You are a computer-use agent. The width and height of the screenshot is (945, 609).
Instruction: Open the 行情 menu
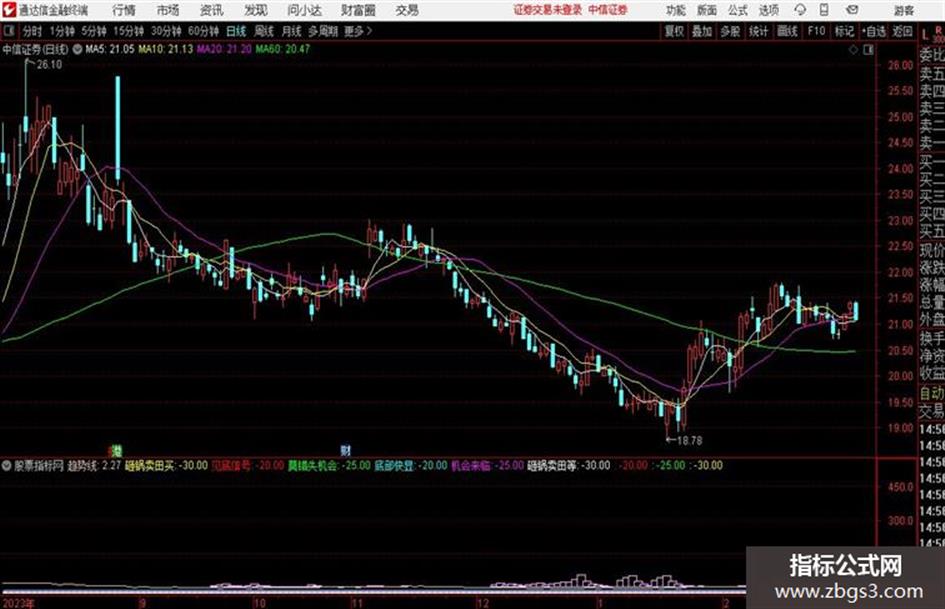pyautogui.click(x=124, y=10)
